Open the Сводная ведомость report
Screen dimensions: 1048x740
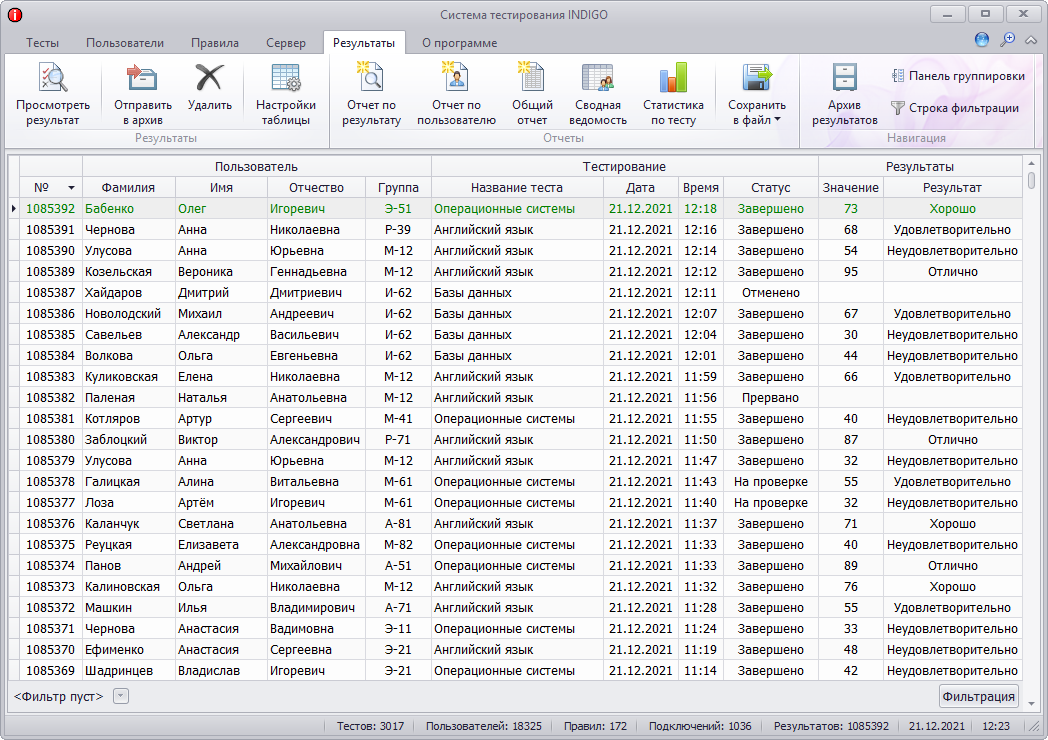tap(598, 79)
